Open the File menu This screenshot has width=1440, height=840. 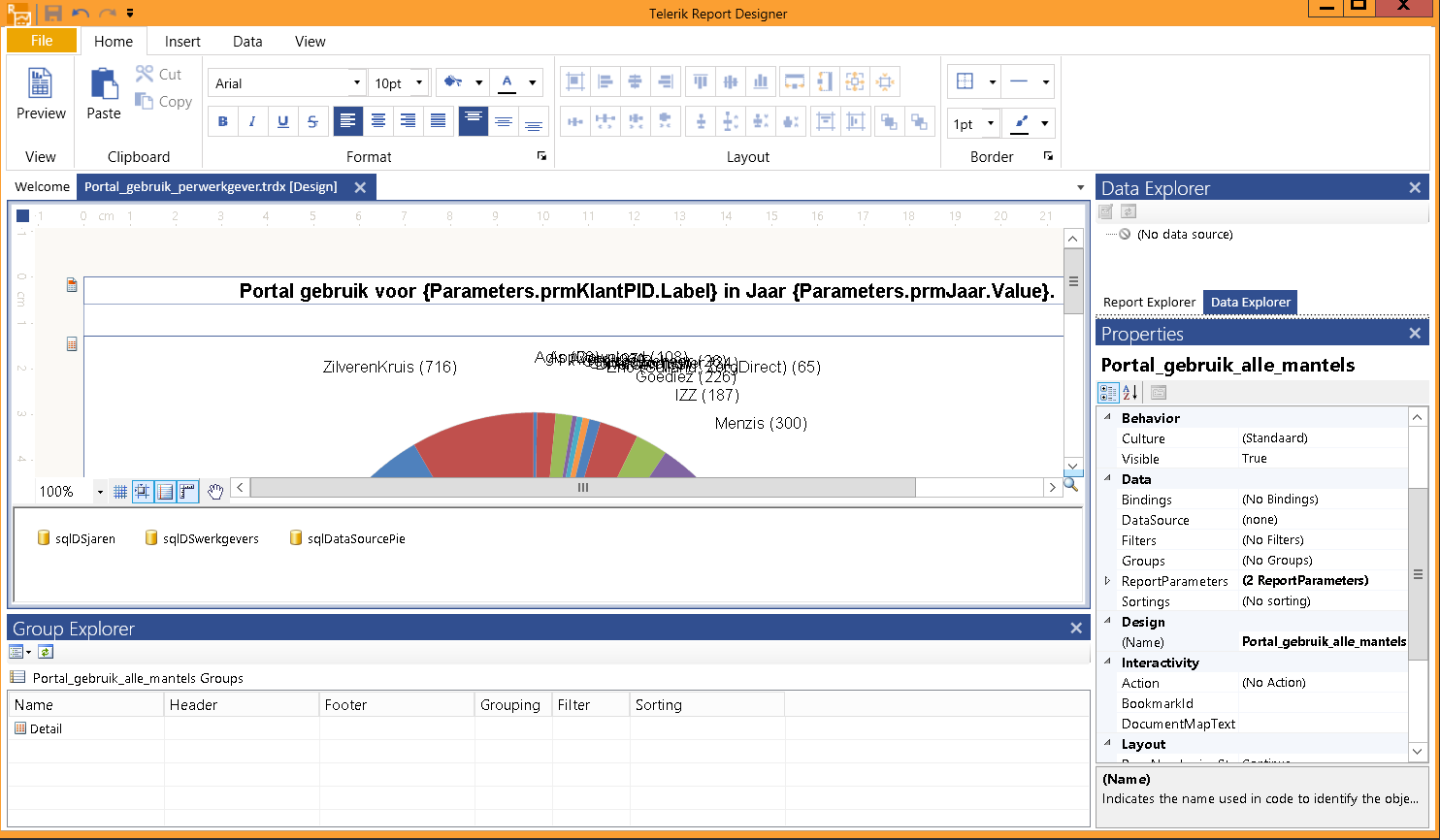click(42, 41)
